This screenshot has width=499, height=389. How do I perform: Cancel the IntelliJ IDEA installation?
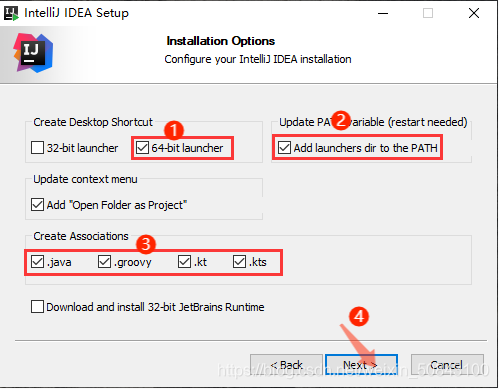(447, 365)
